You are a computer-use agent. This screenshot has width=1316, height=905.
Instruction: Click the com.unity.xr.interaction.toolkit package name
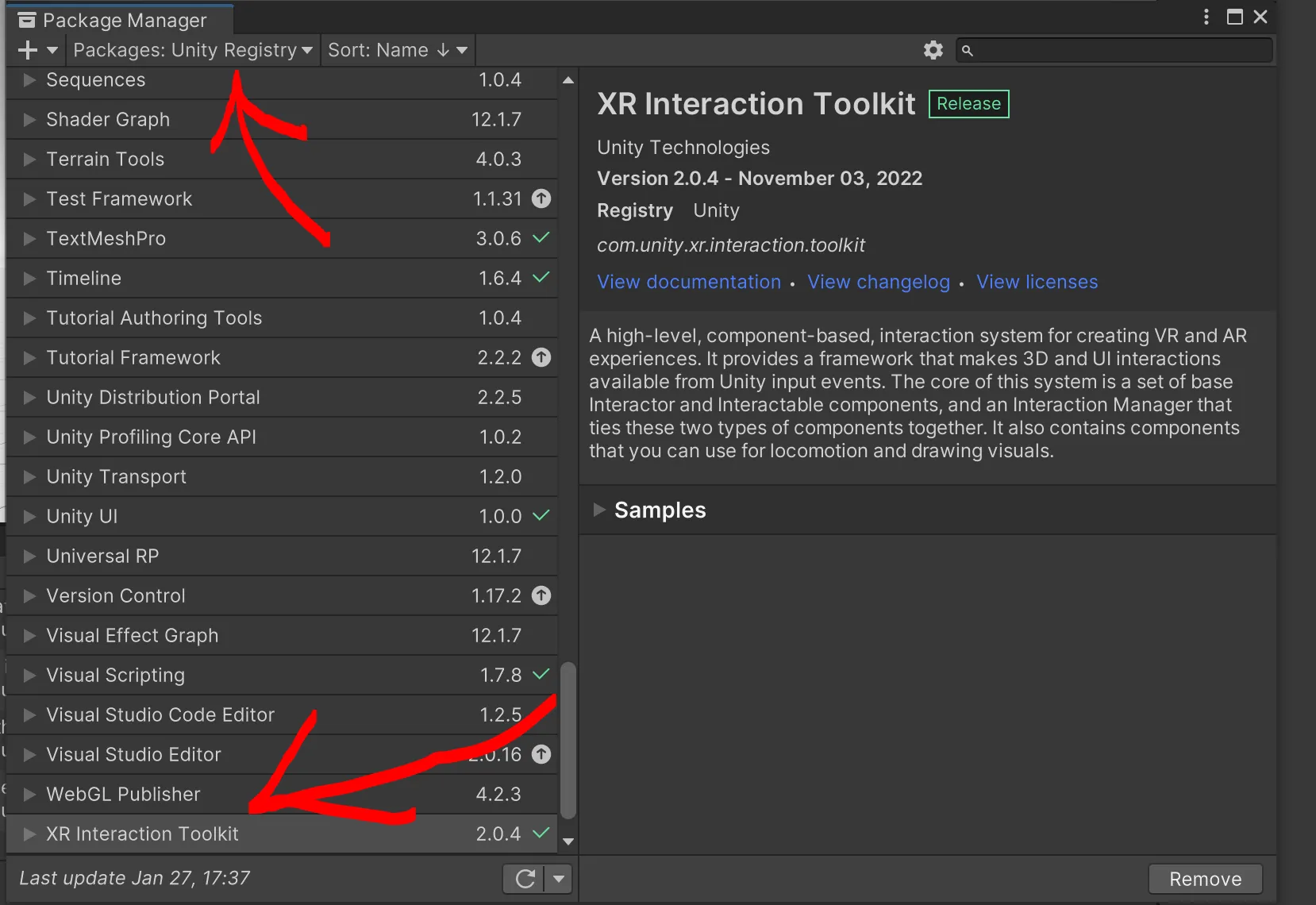coord(731,245)
